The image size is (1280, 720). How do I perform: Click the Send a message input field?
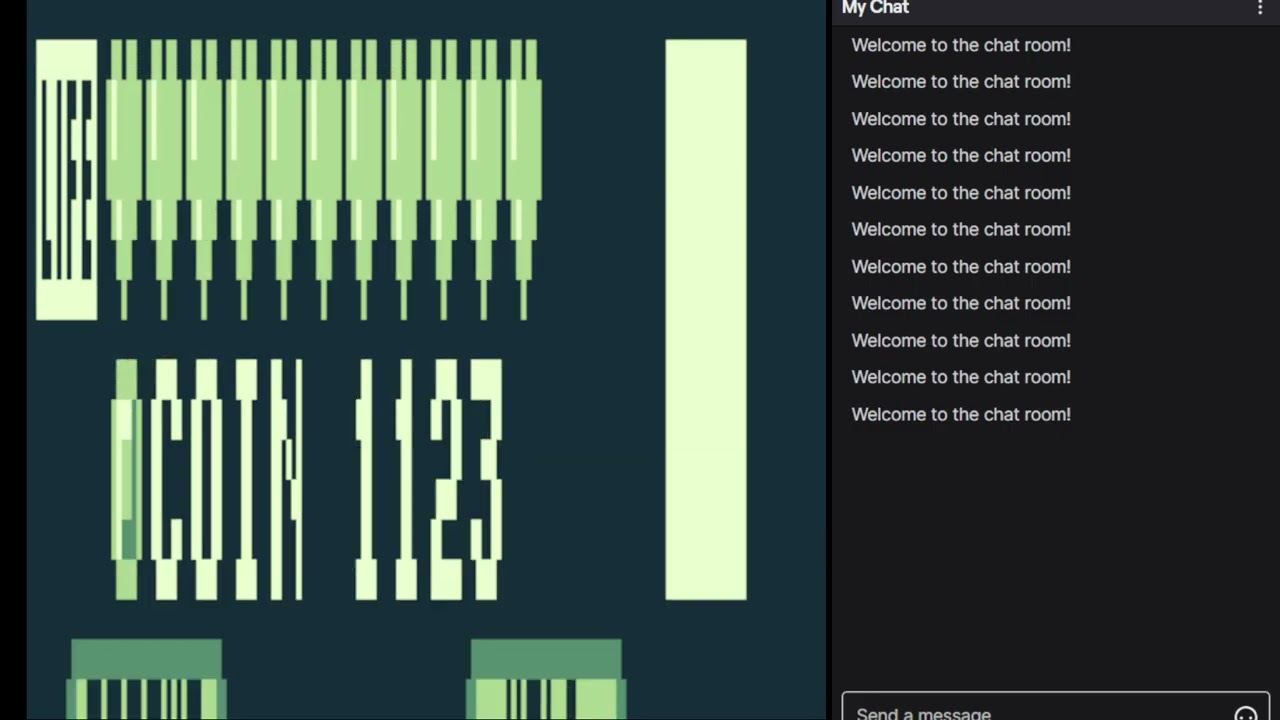tap(1055, 707)
